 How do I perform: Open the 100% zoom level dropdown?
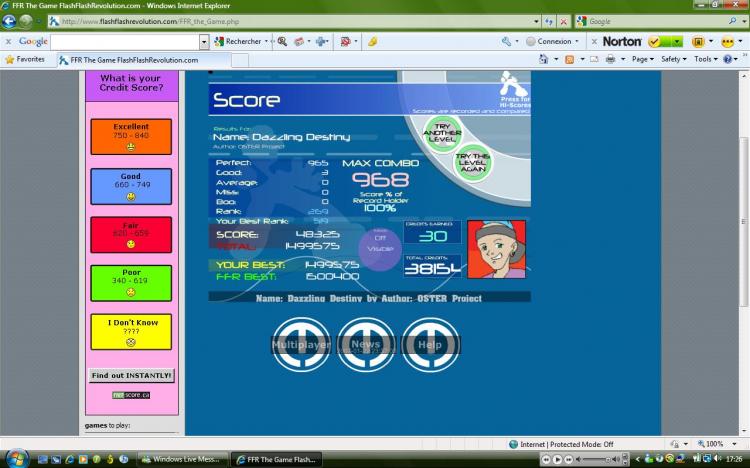735,444
